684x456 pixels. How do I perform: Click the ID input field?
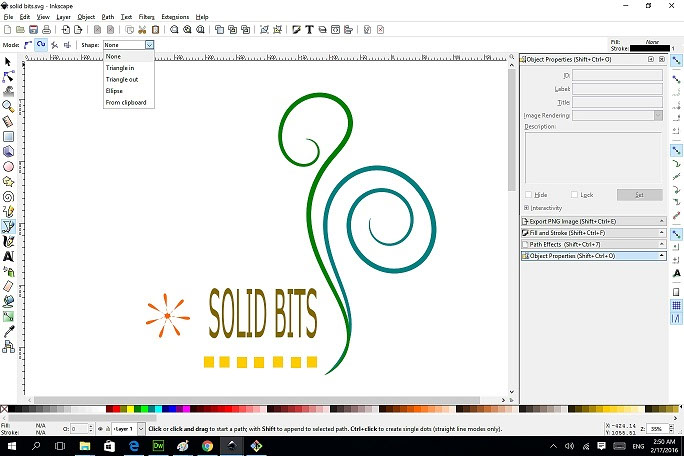[617, 75]
